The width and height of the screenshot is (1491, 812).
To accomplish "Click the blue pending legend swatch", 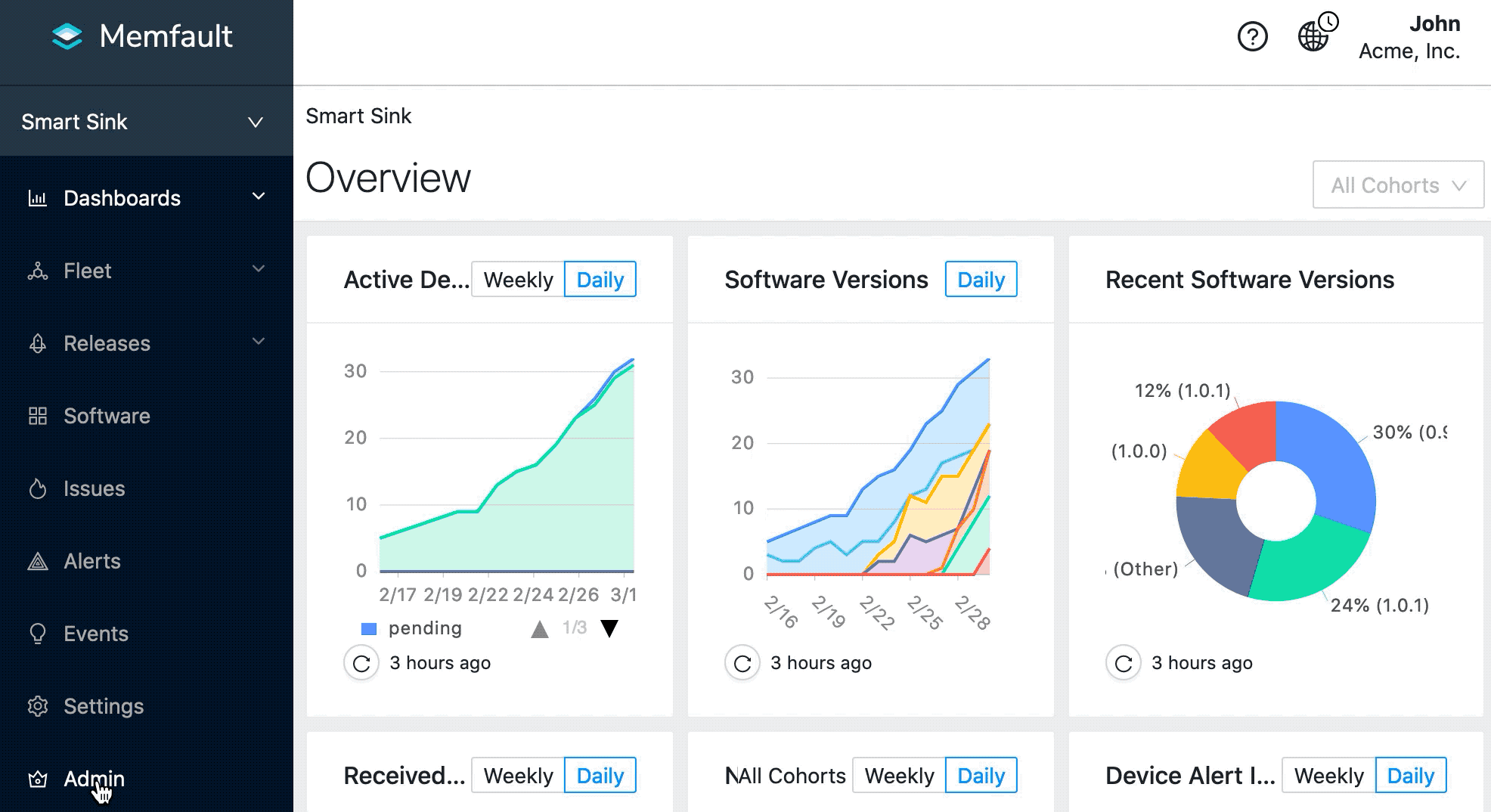I will pyautogui.click(x=369, y=629).
